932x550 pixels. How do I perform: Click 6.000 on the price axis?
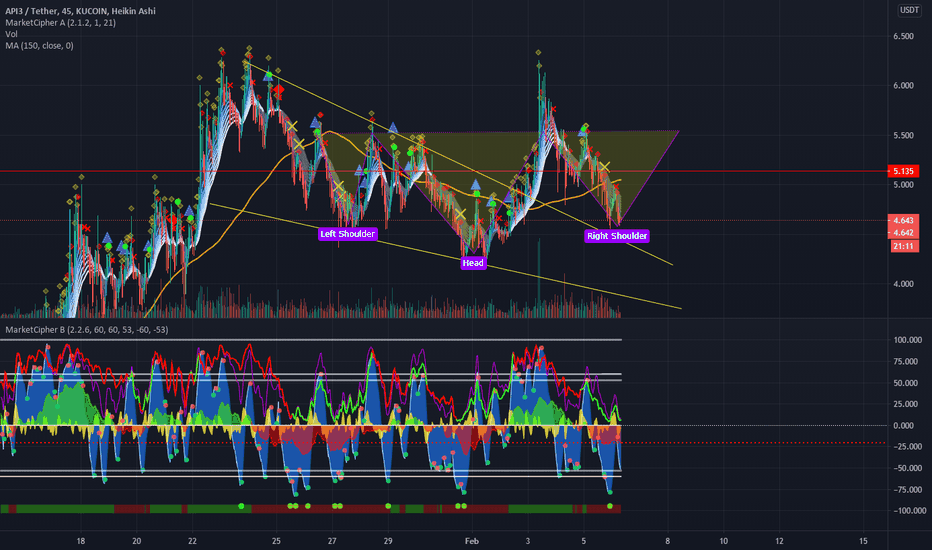click(x=903, y=86)
